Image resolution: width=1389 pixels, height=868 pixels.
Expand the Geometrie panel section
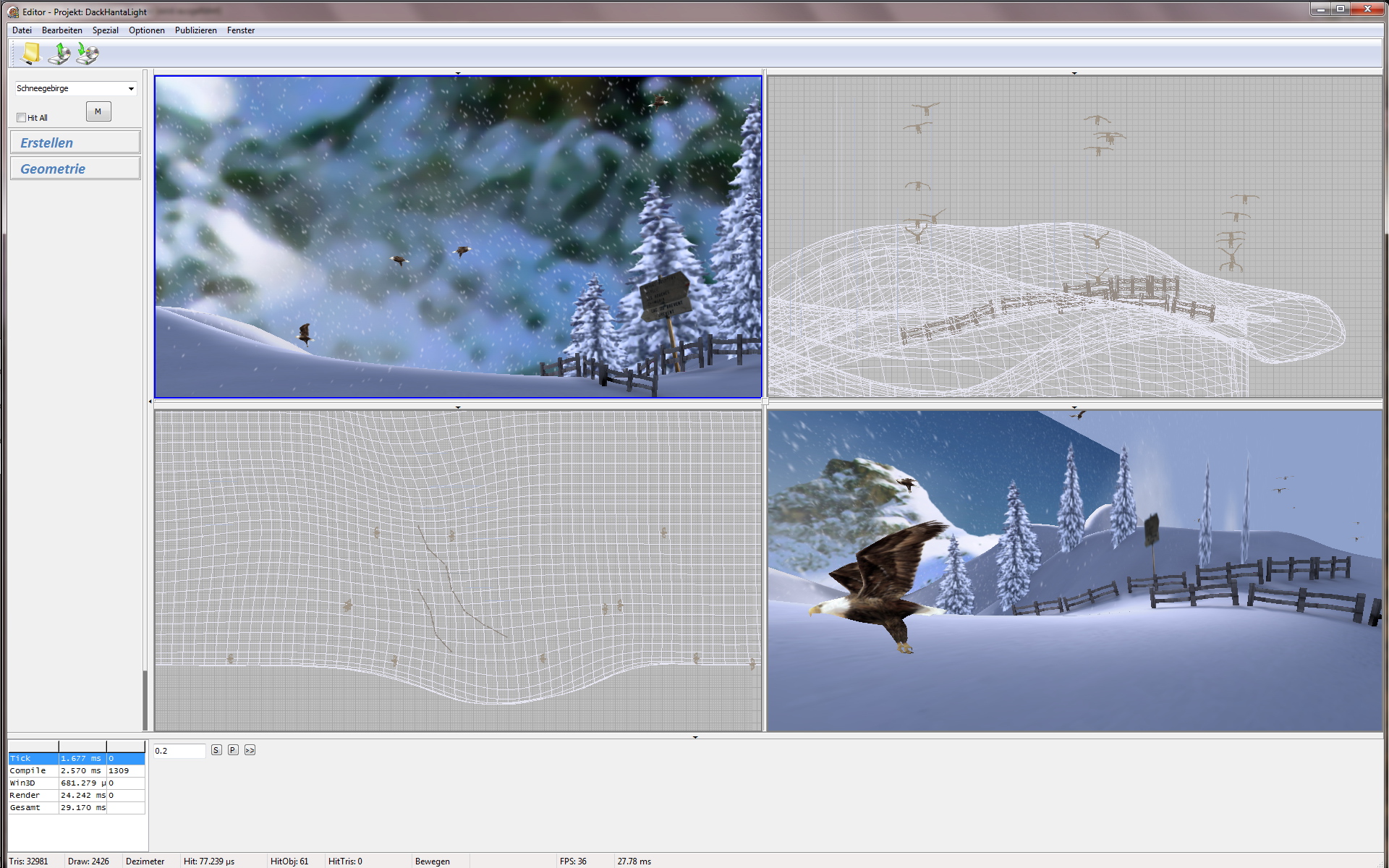75,169
